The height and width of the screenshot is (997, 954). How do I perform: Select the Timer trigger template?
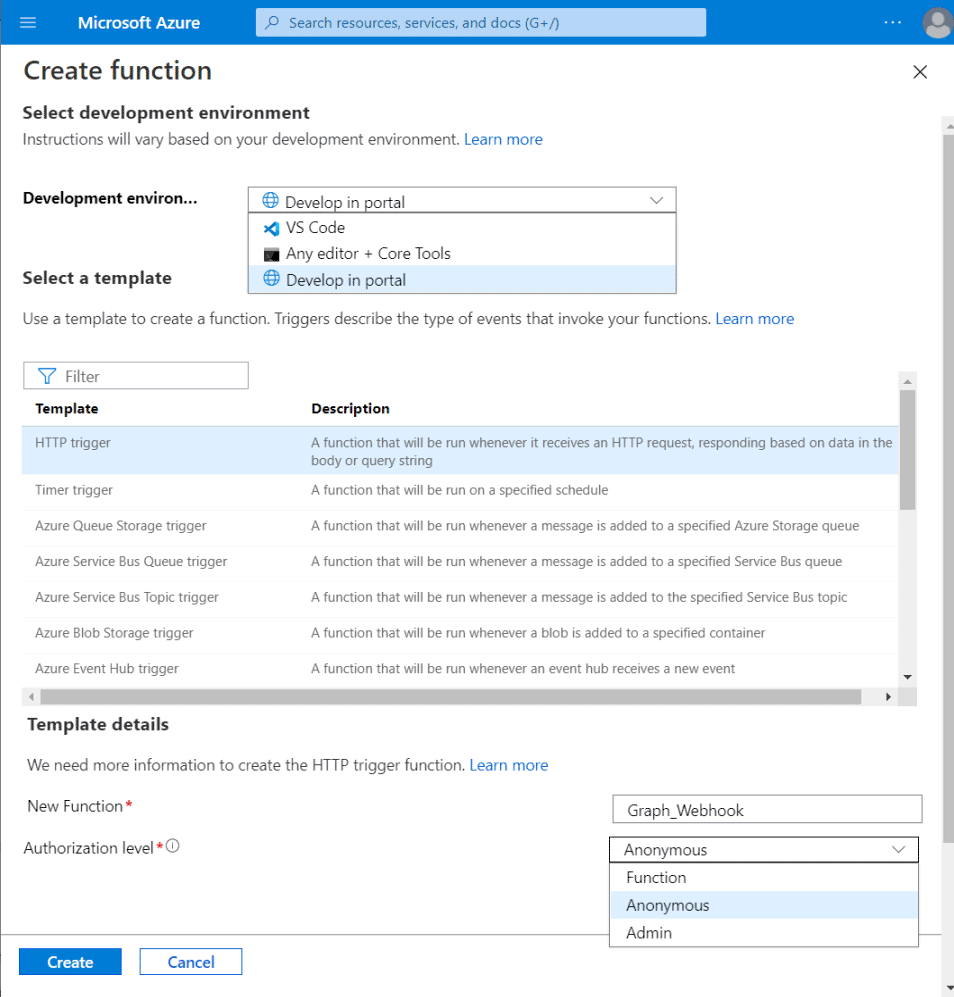pyautogui.click(x=460, y=490)
